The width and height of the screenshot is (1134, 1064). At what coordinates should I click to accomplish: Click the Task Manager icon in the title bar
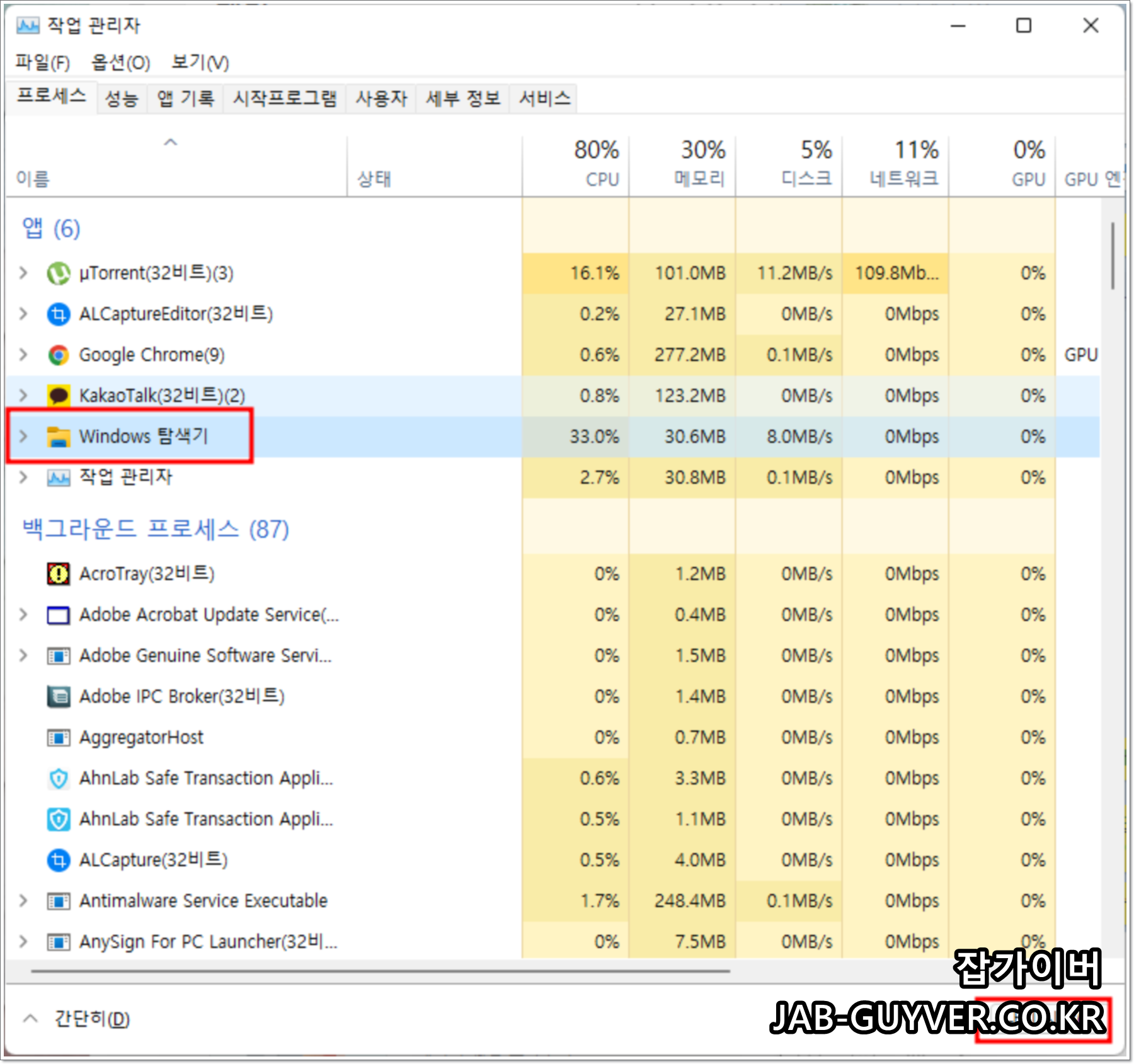point(27,25)
